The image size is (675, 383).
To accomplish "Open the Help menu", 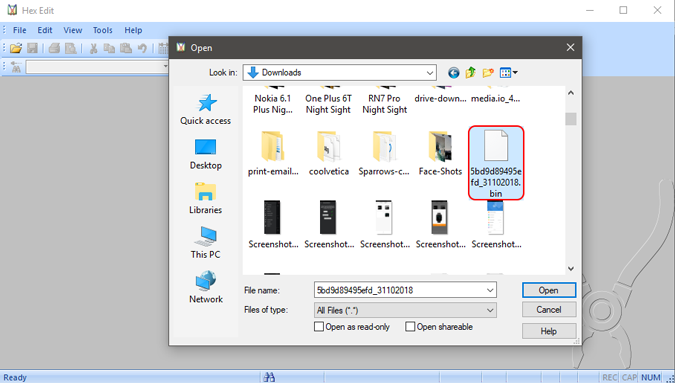I will [x=133, y=30].
